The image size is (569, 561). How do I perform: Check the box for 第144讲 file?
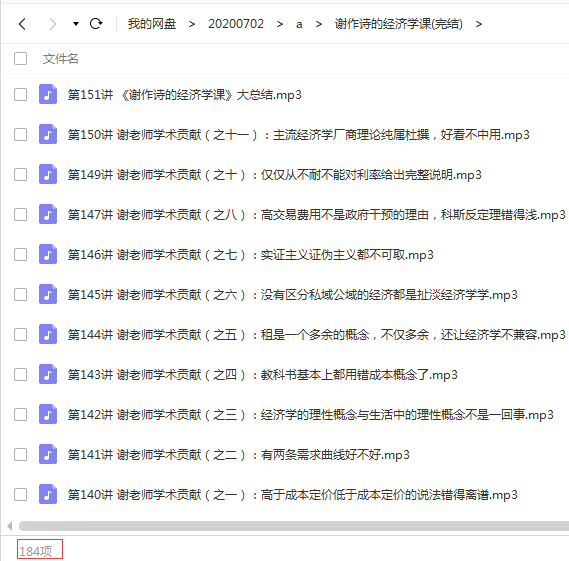[20, 335]
